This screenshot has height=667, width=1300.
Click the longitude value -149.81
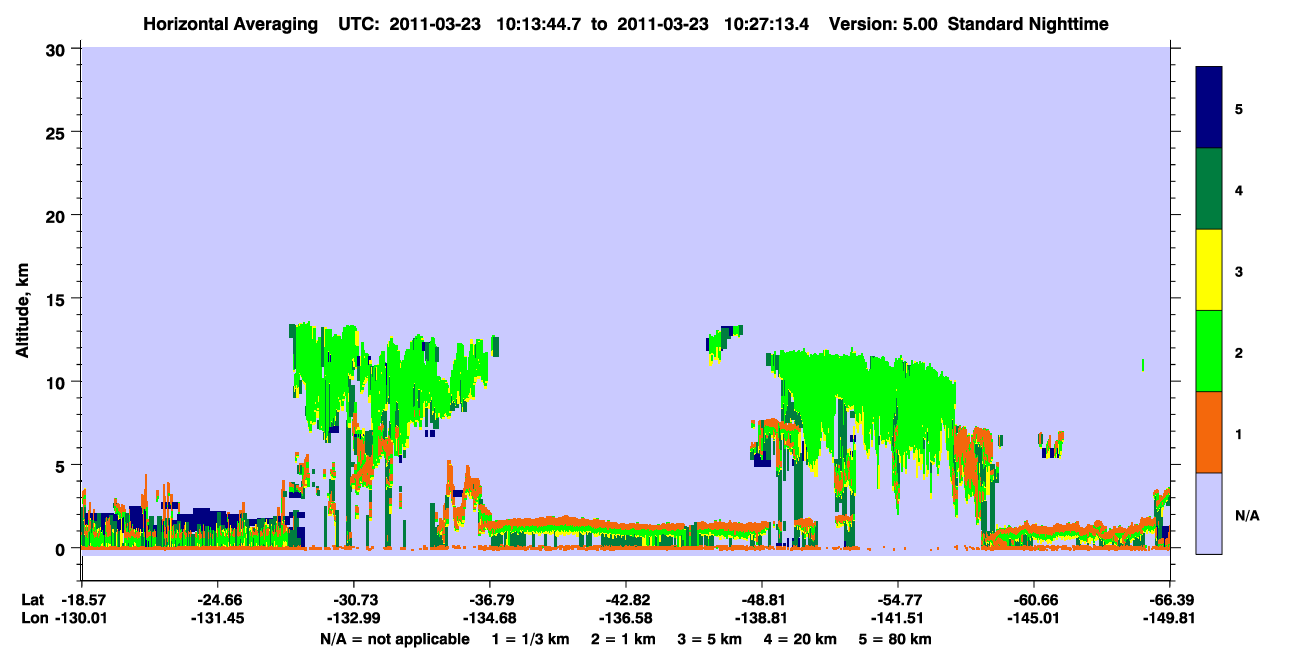point(1169,618)
